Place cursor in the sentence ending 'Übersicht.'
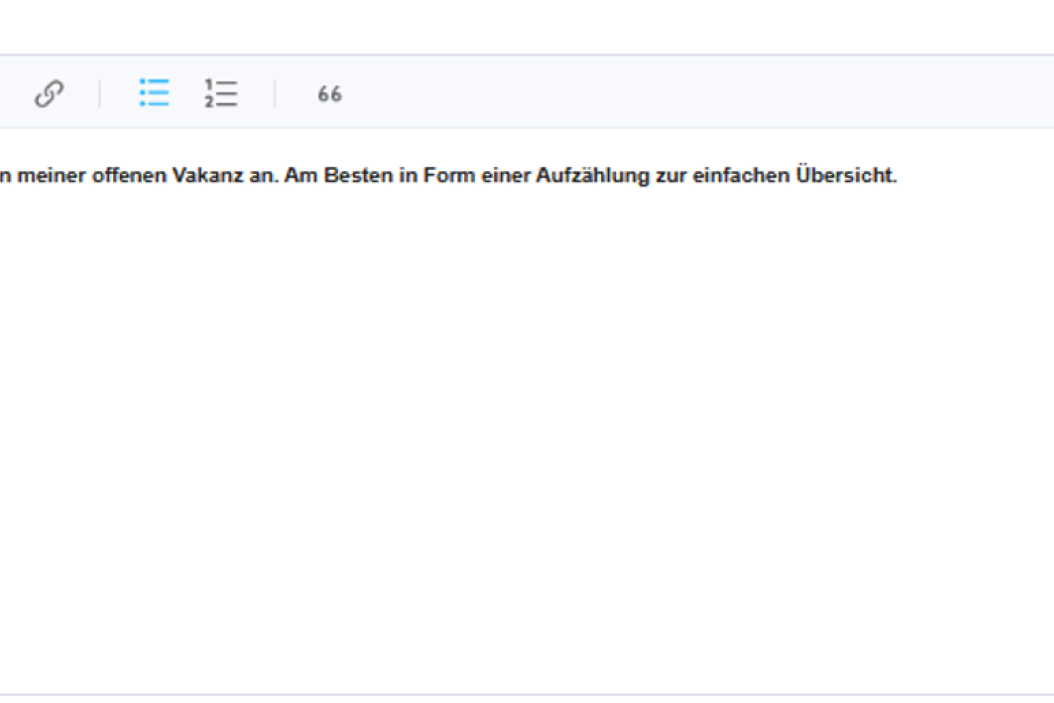This screenshot has height=703, width=1054. [x=448, y=175]
